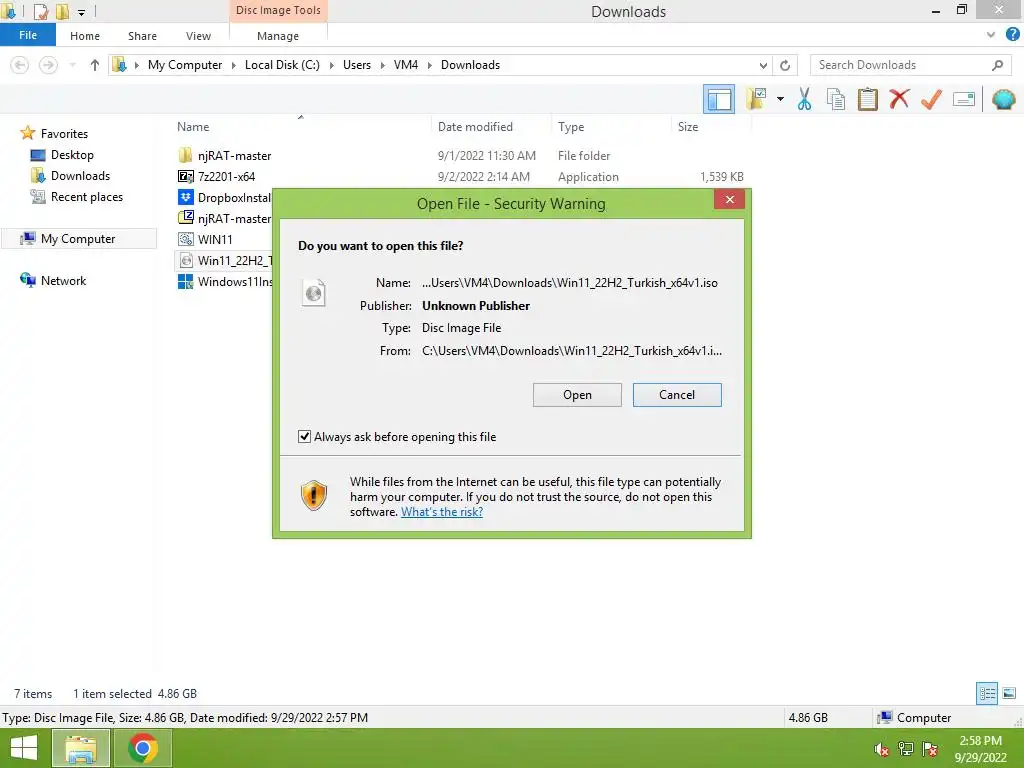Click VM4 in the address breadcrumb
The image size is (1024, 768).
[x=406, y=65]
